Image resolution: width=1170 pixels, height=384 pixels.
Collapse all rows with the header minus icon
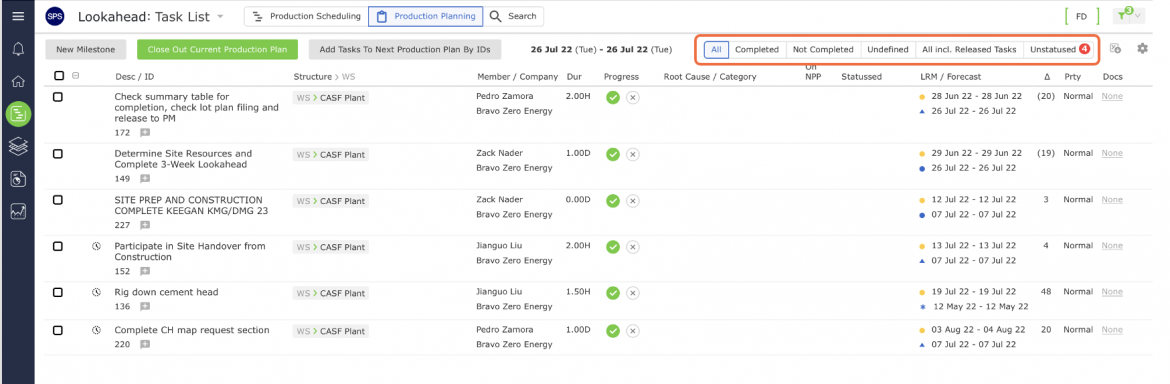coord(75,75)
